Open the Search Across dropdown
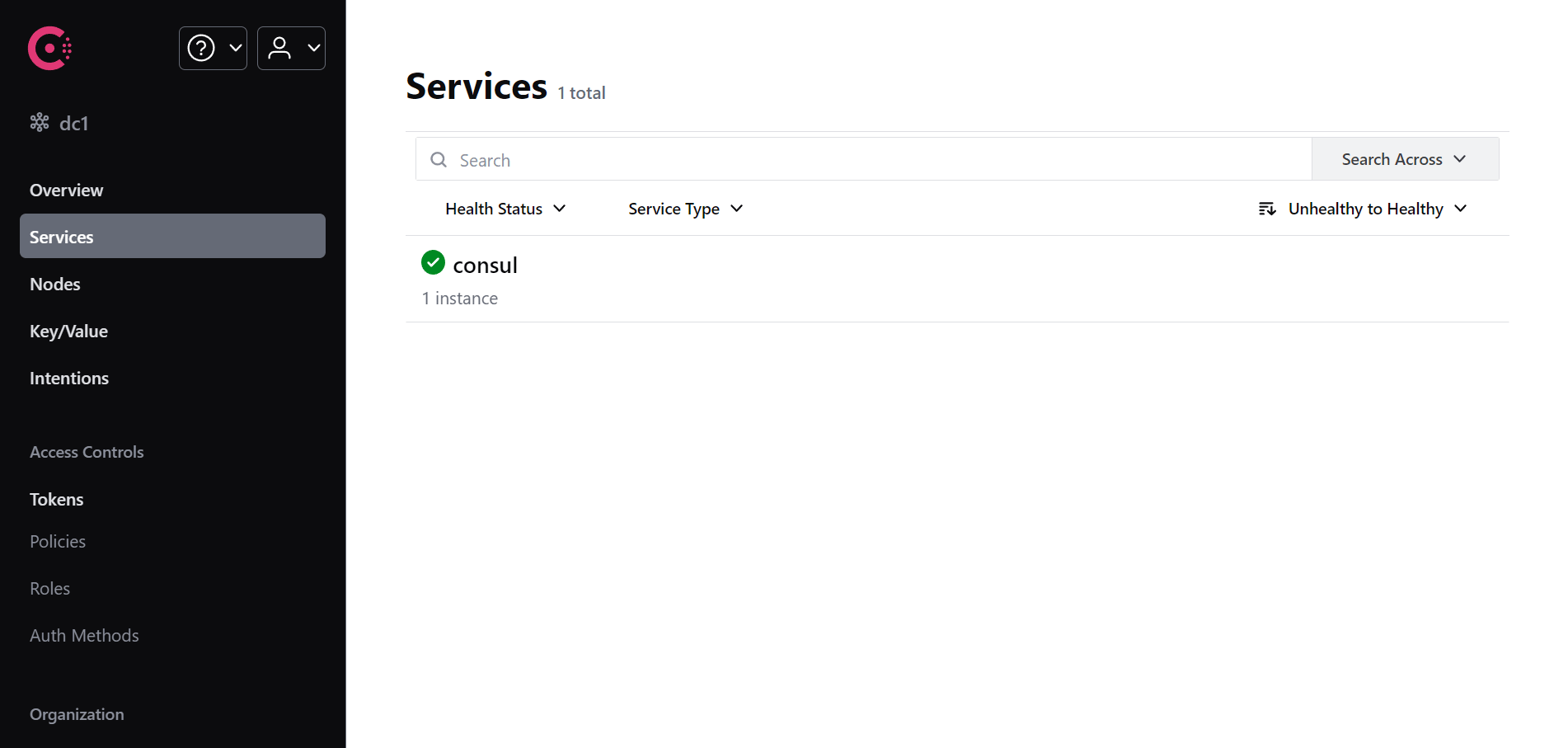 tap(1404, 158)
